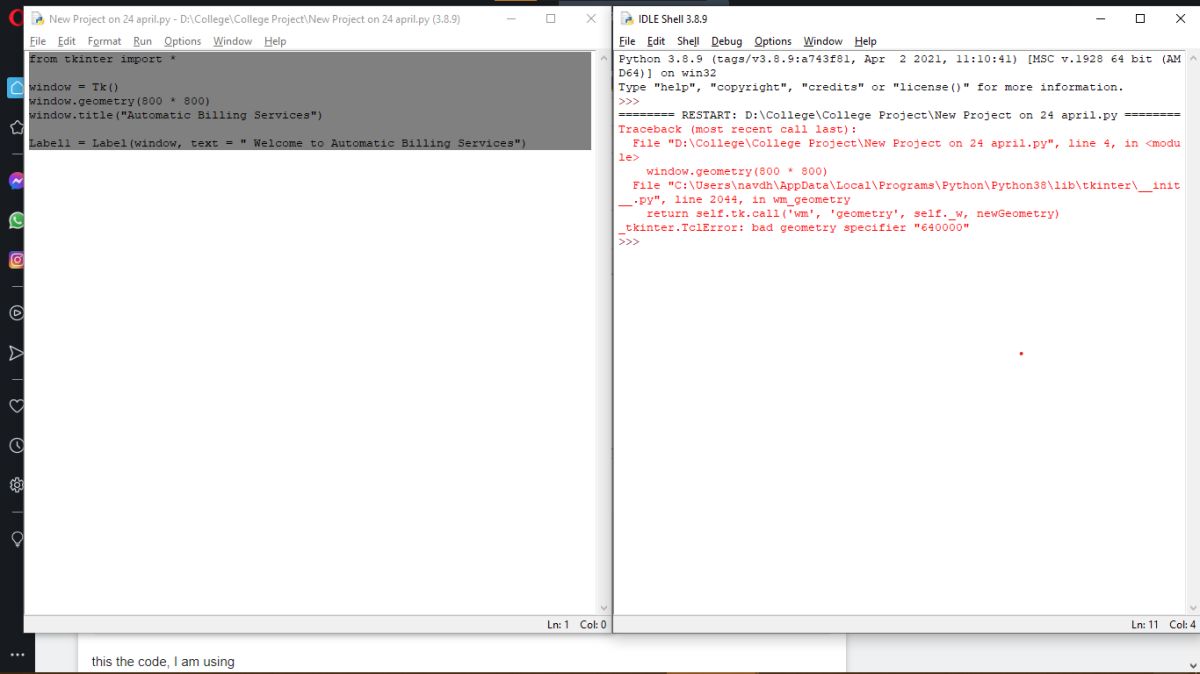The width and height of the screenshot is (1200, 674).
Task: Open the editor window Window menu
Action: (x=233, y=41)
